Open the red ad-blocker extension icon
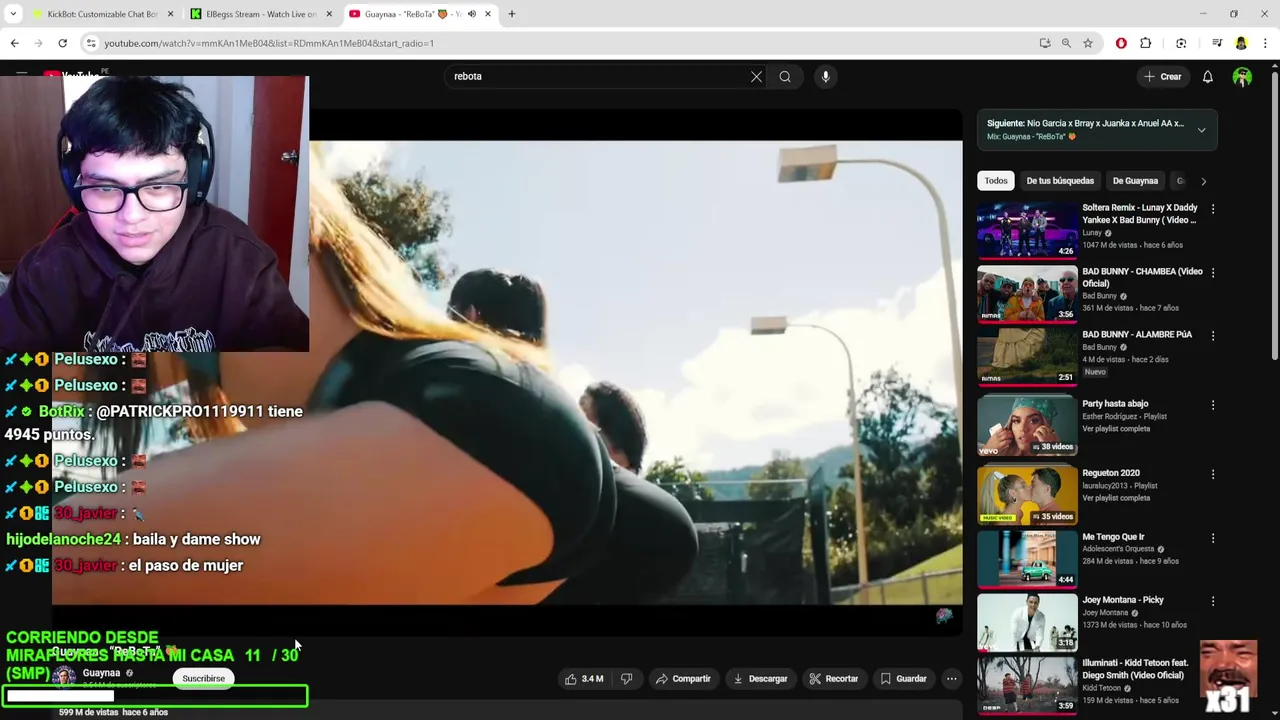 click(1121, 43)
